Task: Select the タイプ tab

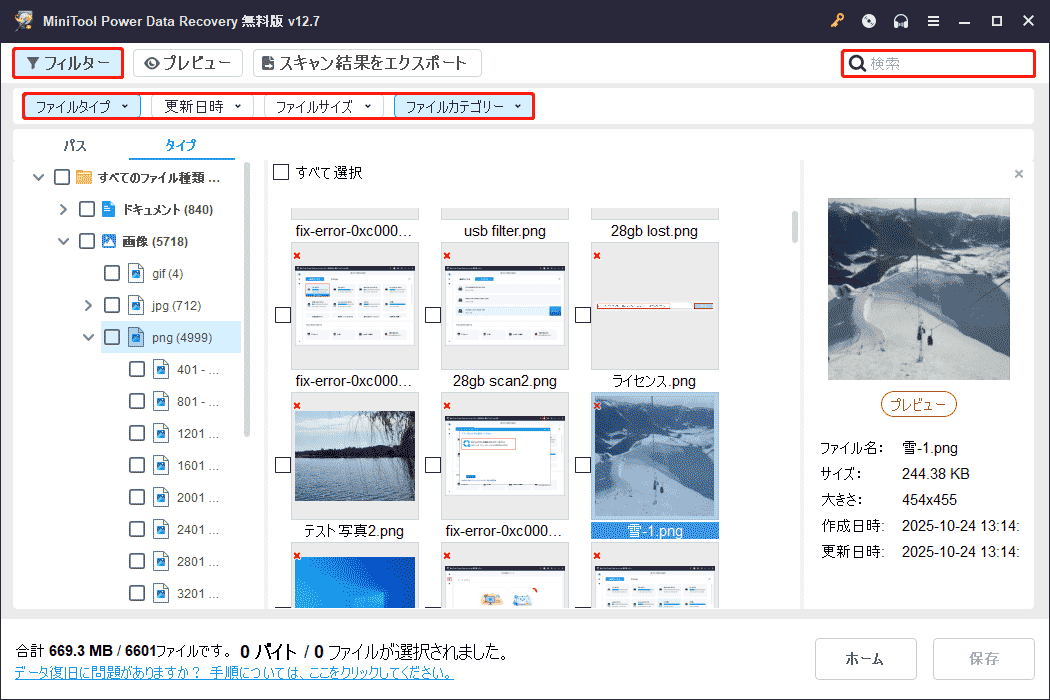Action: (x=181, y=145)
